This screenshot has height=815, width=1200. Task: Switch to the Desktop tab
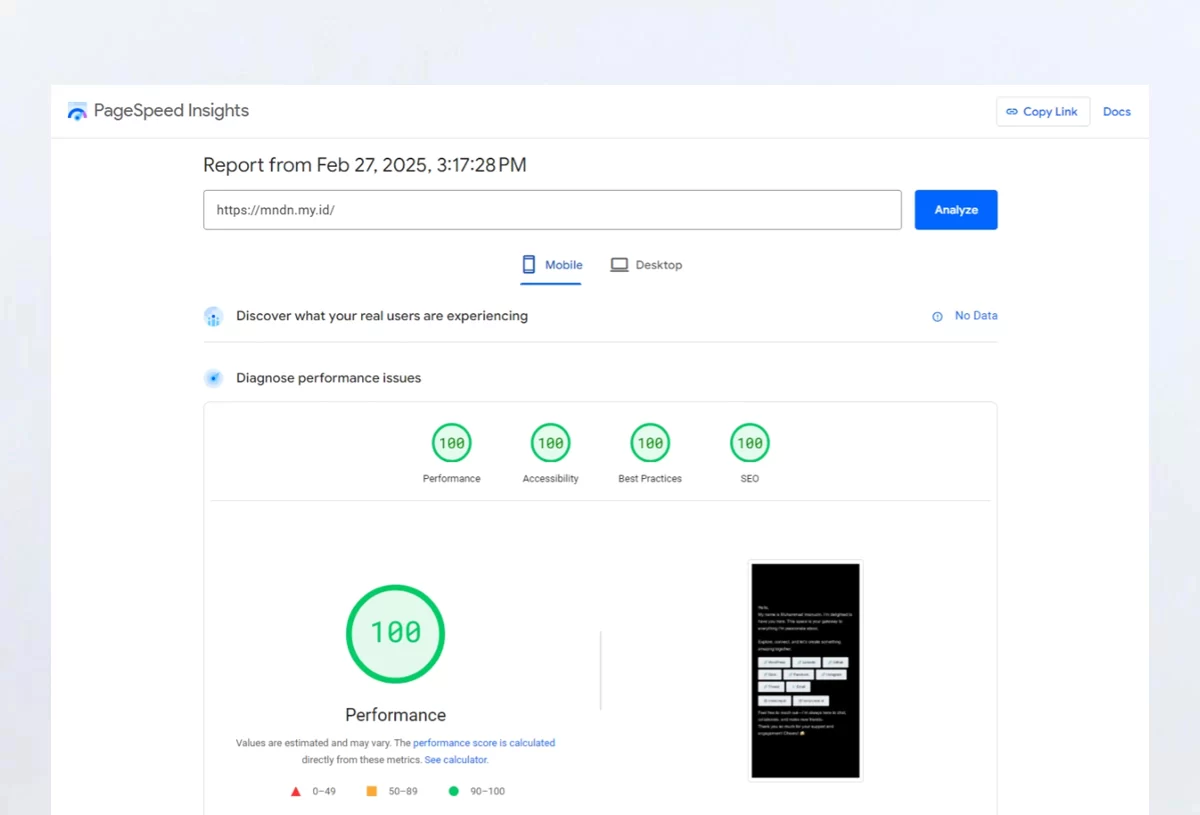(x=646, y=265)
